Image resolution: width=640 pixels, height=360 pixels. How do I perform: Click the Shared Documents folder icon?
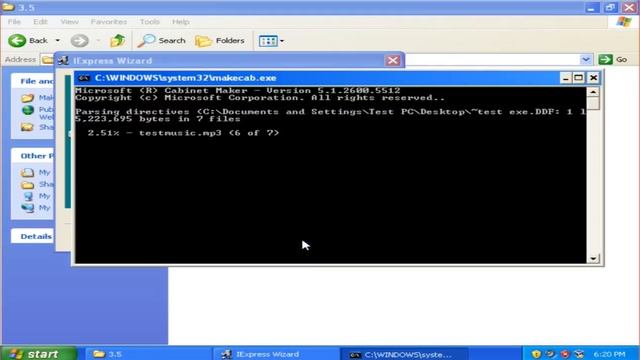coord(27,184)
